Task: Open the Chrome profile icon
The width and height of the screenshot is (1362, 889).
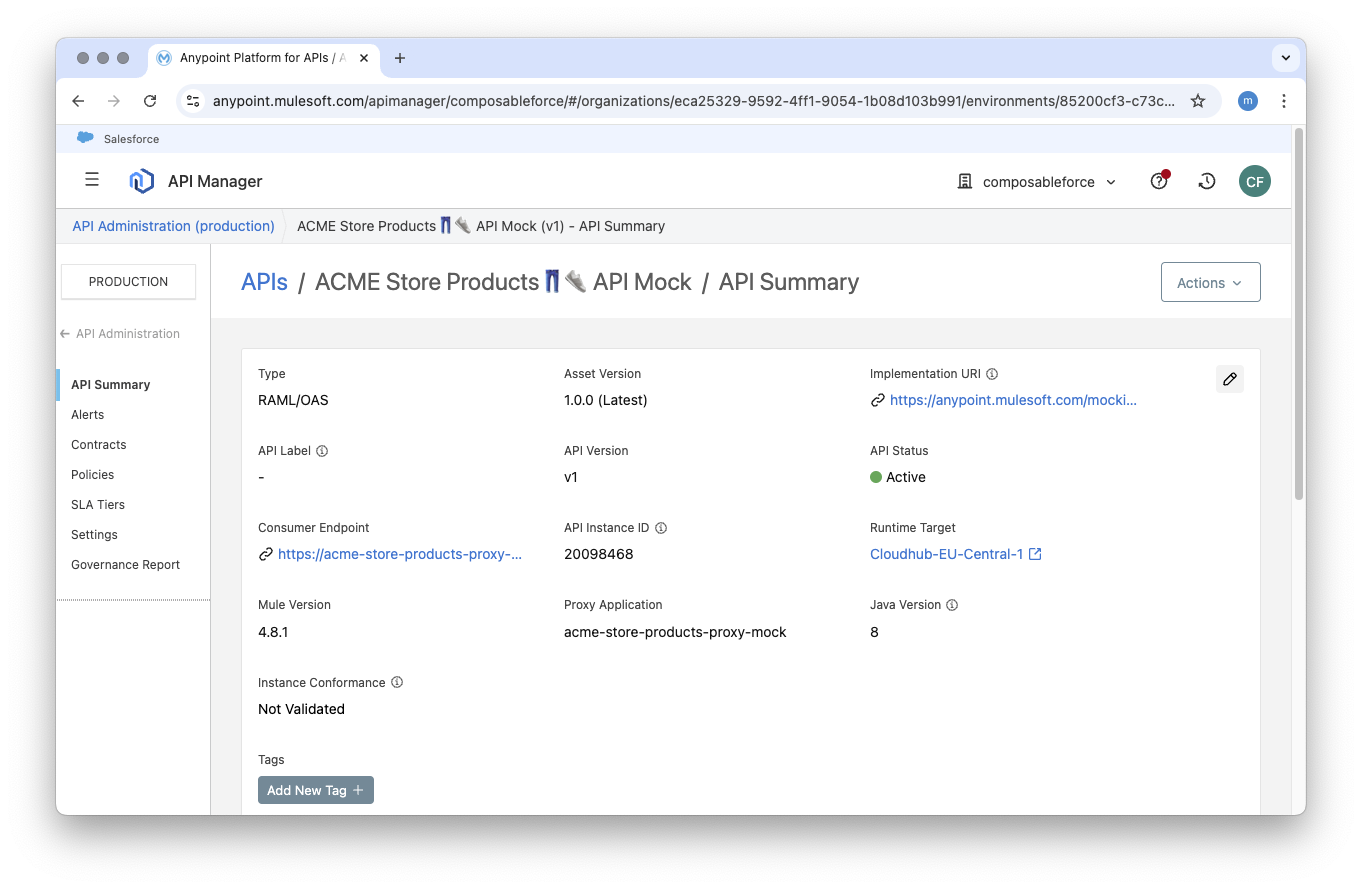Action: coord(1247,101)
